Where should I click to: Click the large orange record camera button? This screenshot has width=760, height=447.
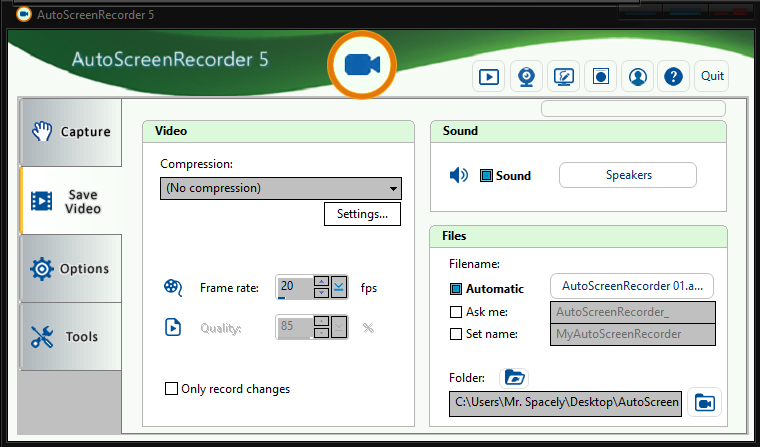362,65
